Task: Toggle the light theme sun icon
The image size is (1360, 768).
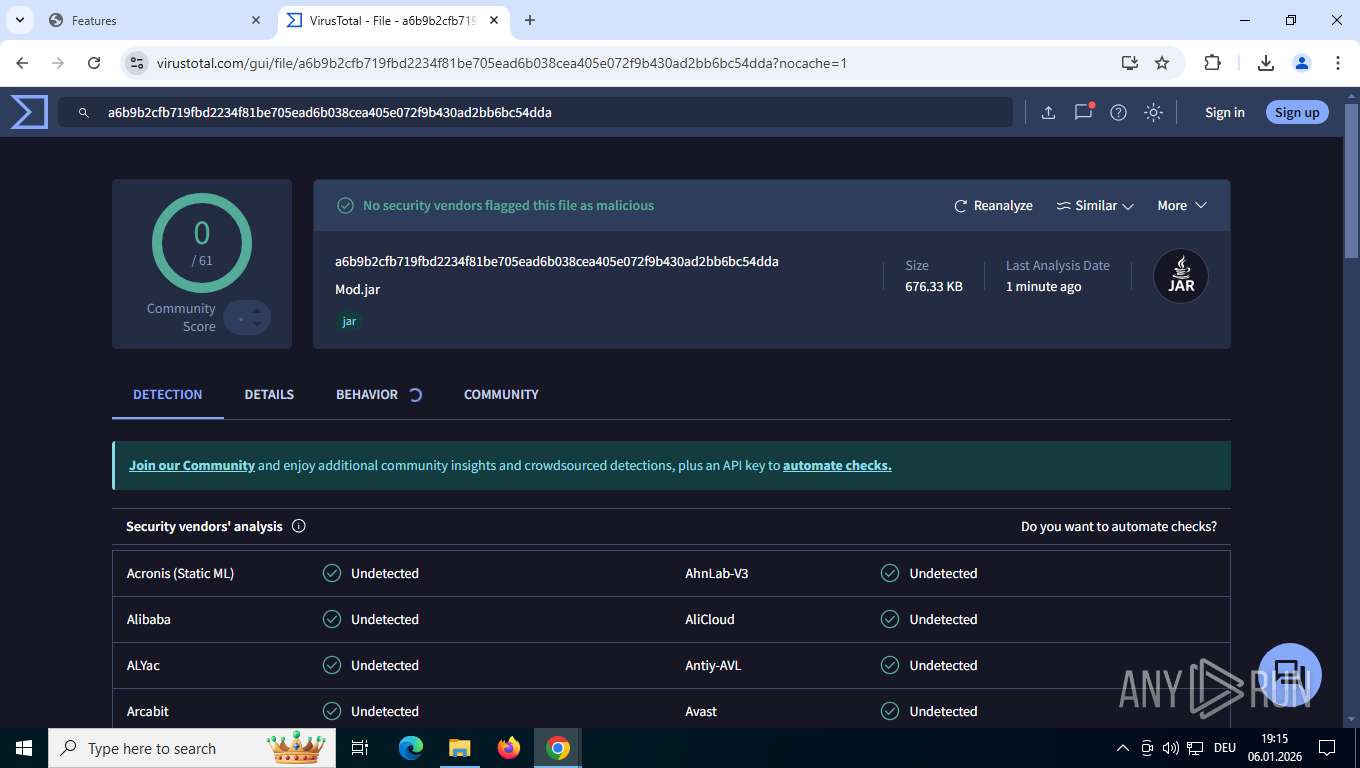Action: tap(1153, 112)
